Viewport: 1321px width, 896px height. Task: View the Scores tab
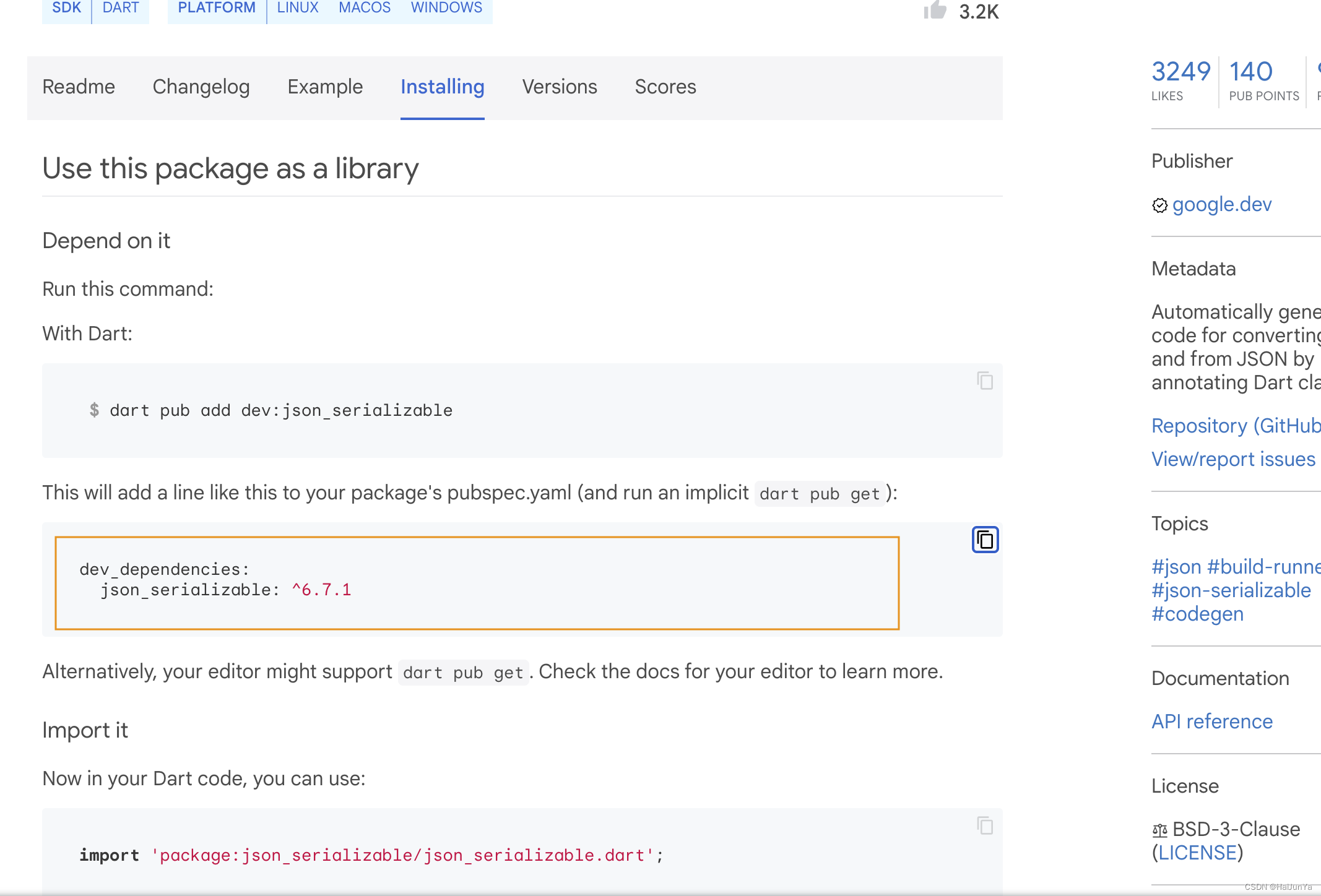(665, 87)
